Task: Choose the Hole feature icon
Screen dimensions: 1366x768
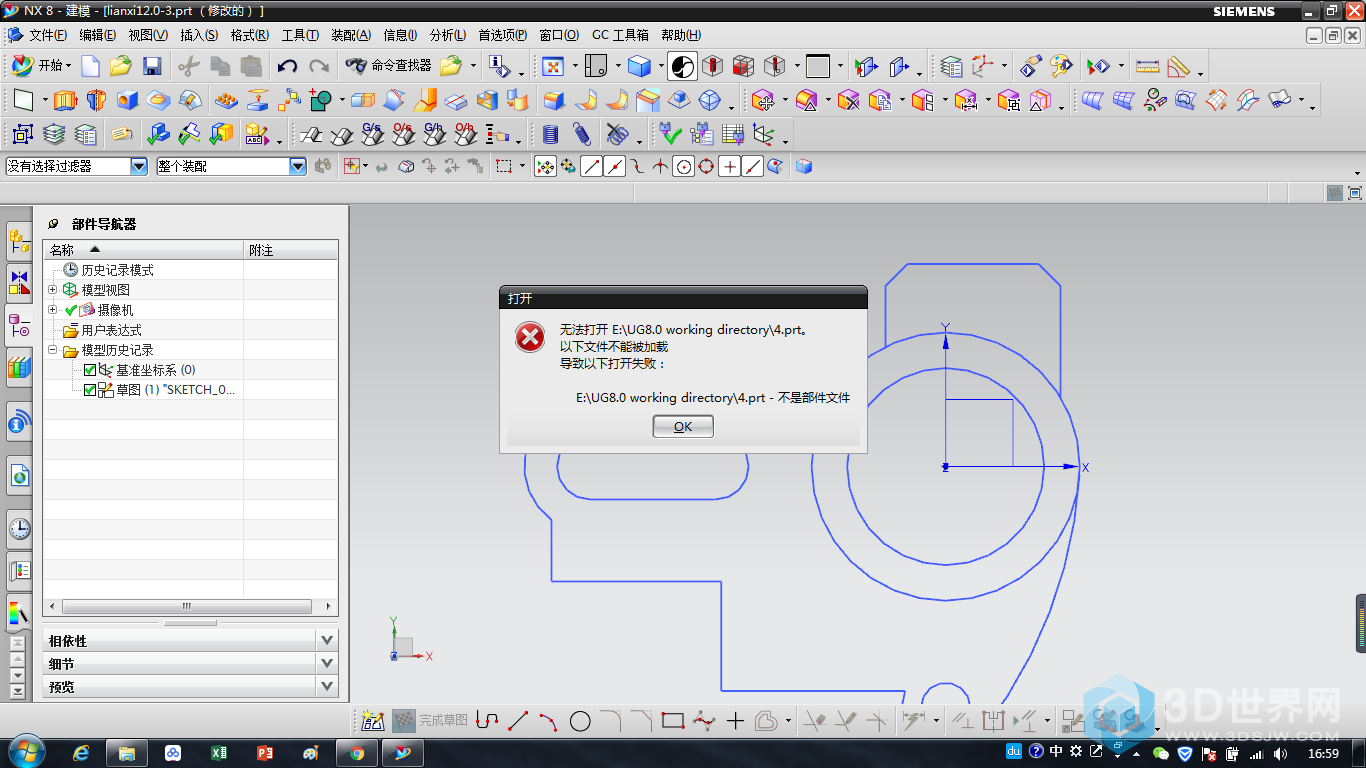Action: (127, 100)
